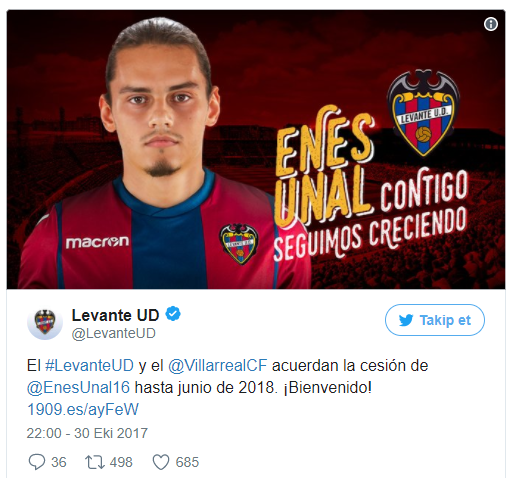
Task: Like the tweet with the heart icon
Action: click(x=161, y=462)
